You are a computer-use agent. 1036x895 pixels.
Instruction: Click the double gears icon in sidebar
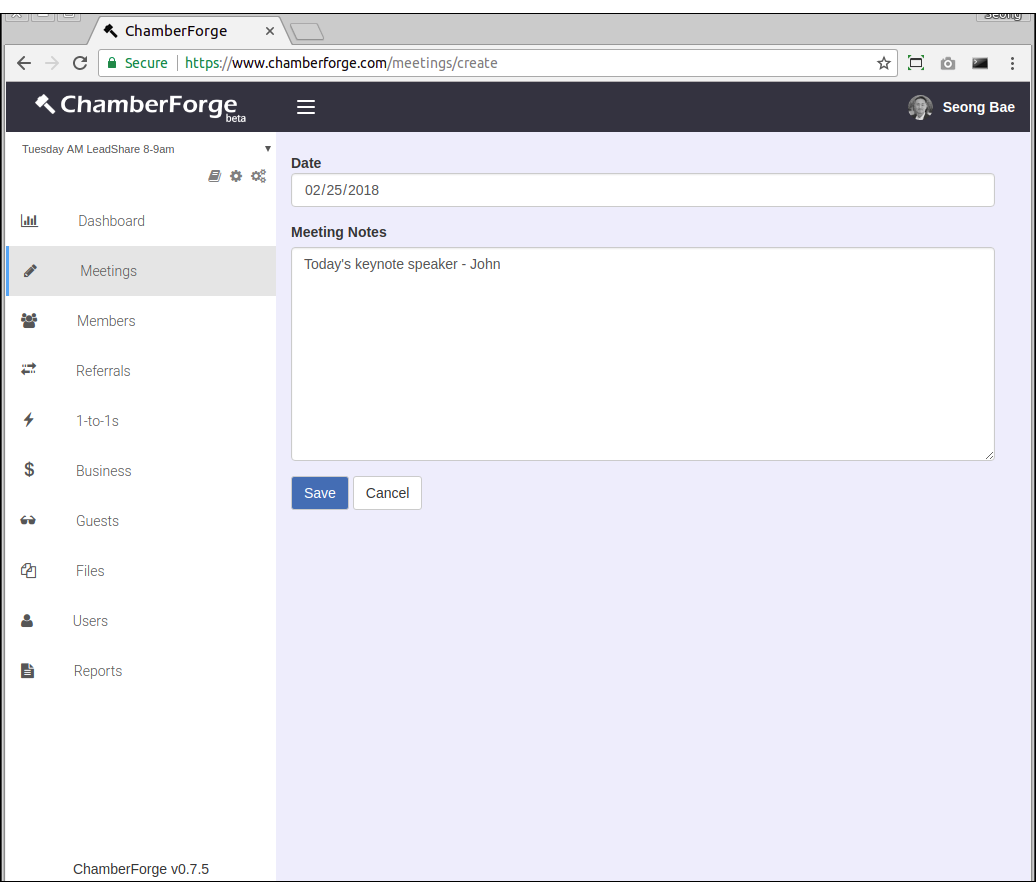coord(258,176)
